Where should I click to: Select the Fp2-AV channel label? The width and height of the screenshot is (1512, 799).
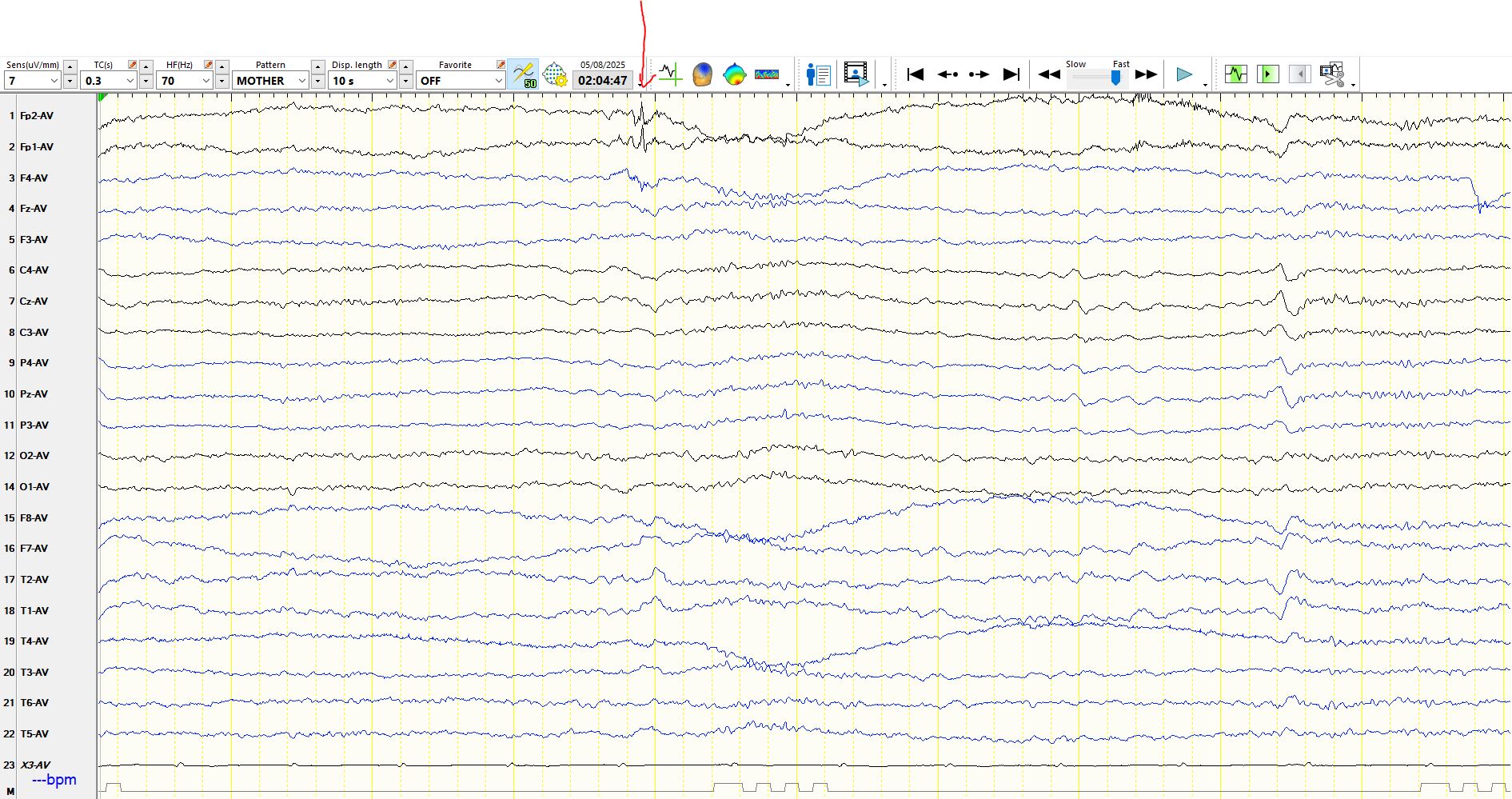click(x=37, y=116)
